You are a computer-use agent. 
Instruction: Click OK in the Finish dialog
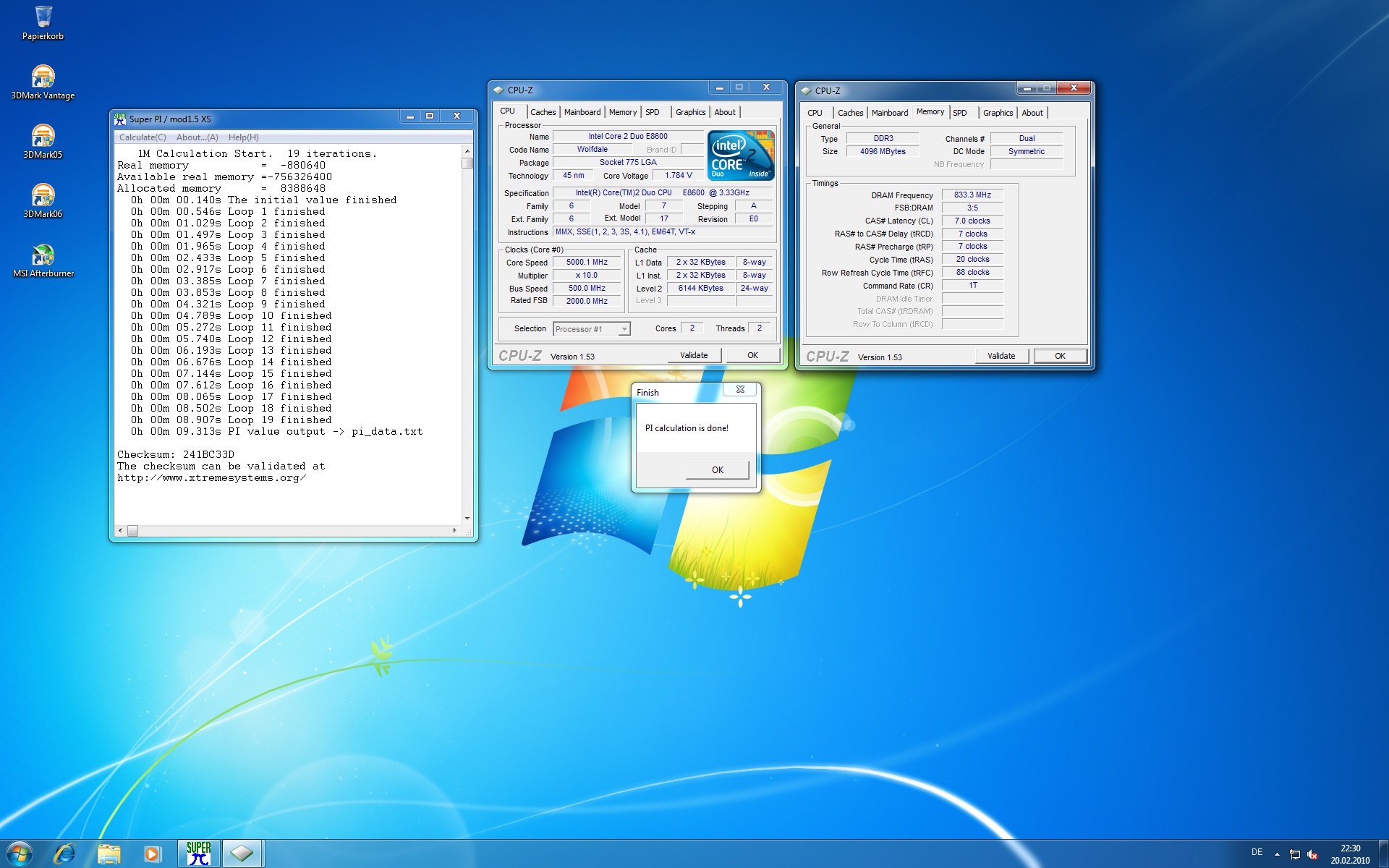[x=717, y=470]
